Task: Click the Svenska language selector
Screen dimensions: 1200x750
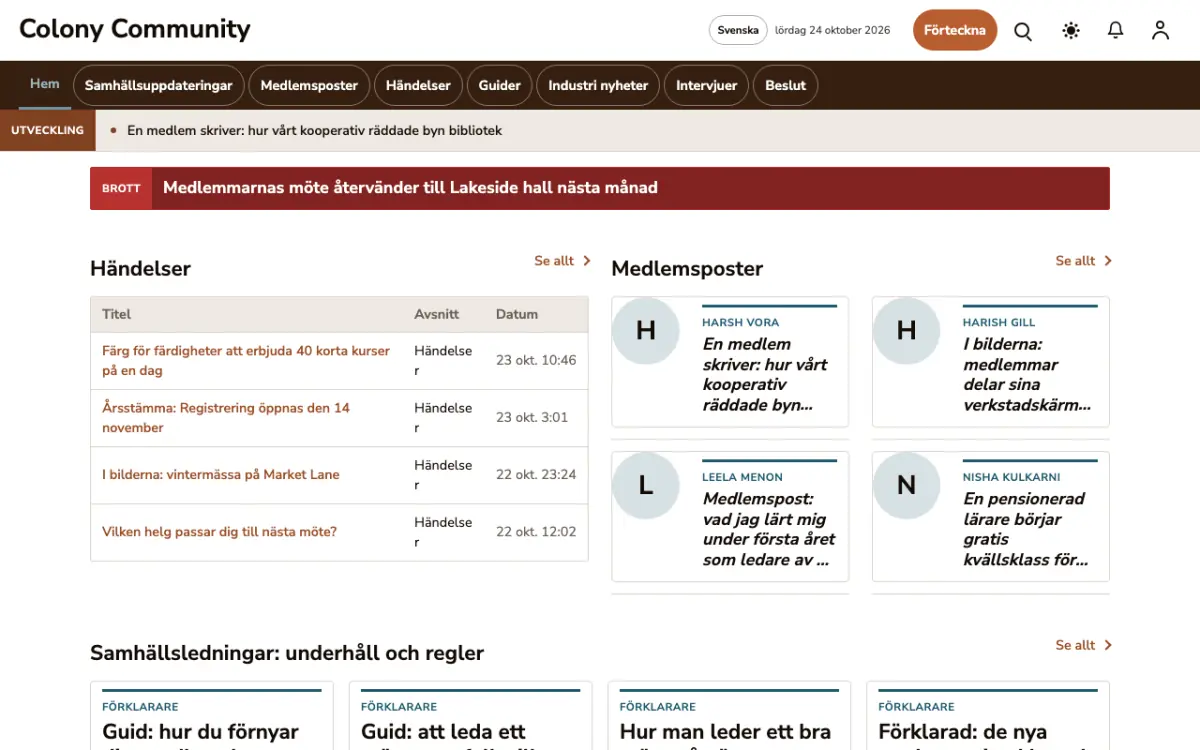Action: pyautogui.click(x=738, y=30)
